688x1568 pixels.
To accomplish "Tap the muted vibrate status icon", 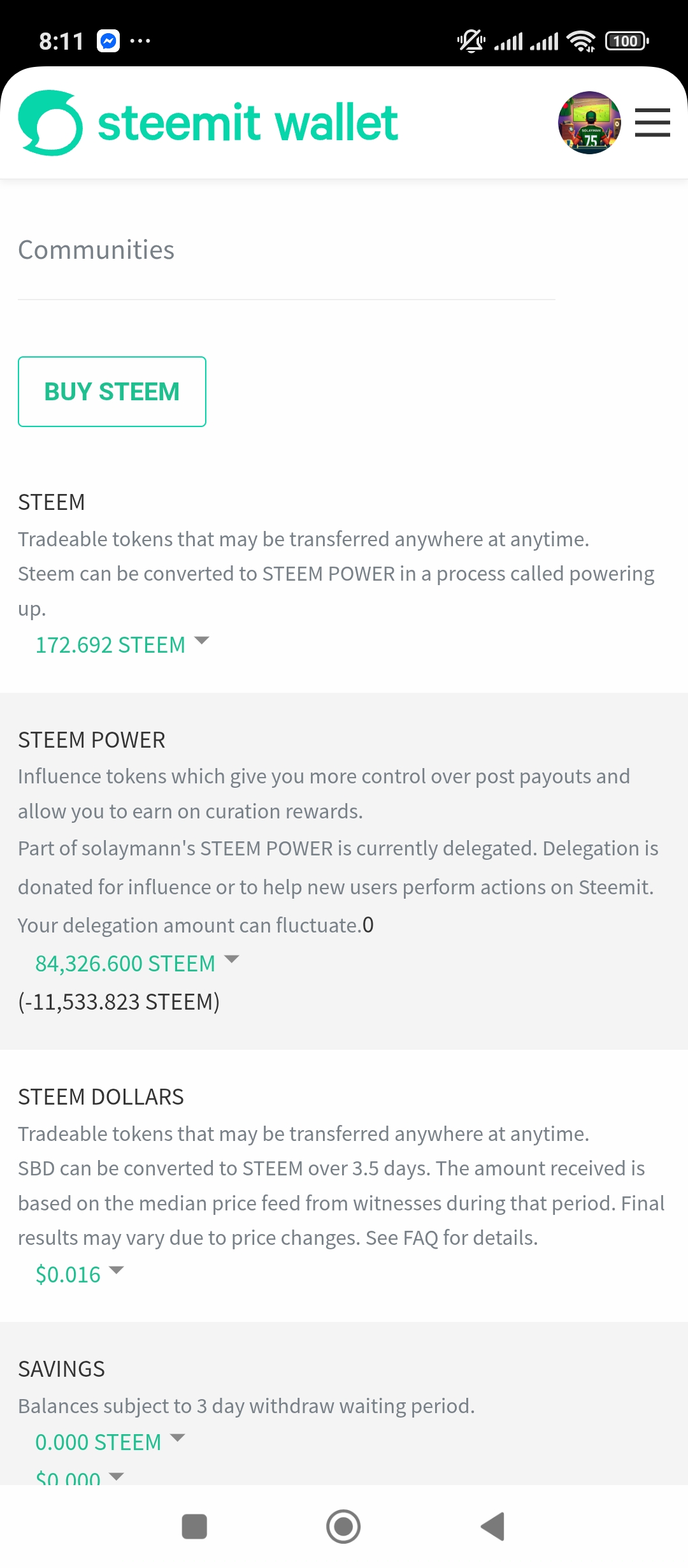I will tap(471, 41).
